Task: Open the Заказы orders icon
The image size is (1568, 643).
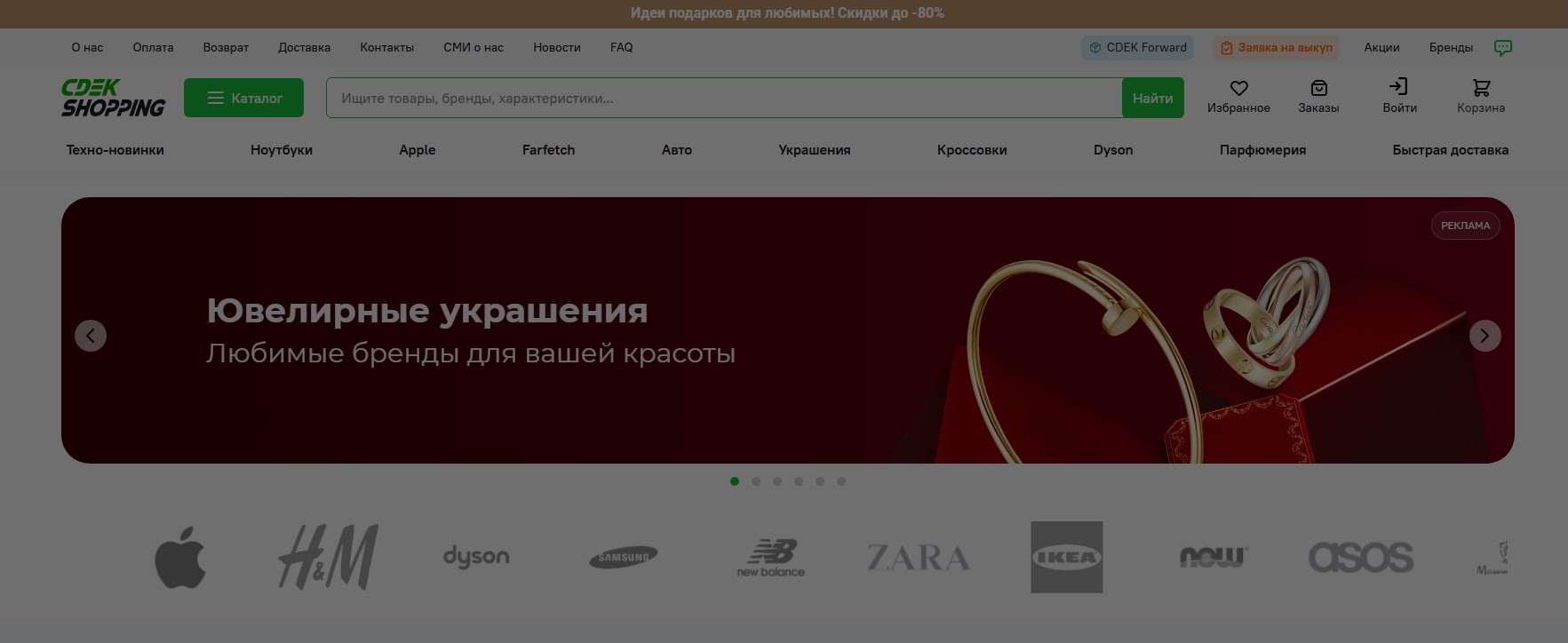Action: tap(1318, 88)
